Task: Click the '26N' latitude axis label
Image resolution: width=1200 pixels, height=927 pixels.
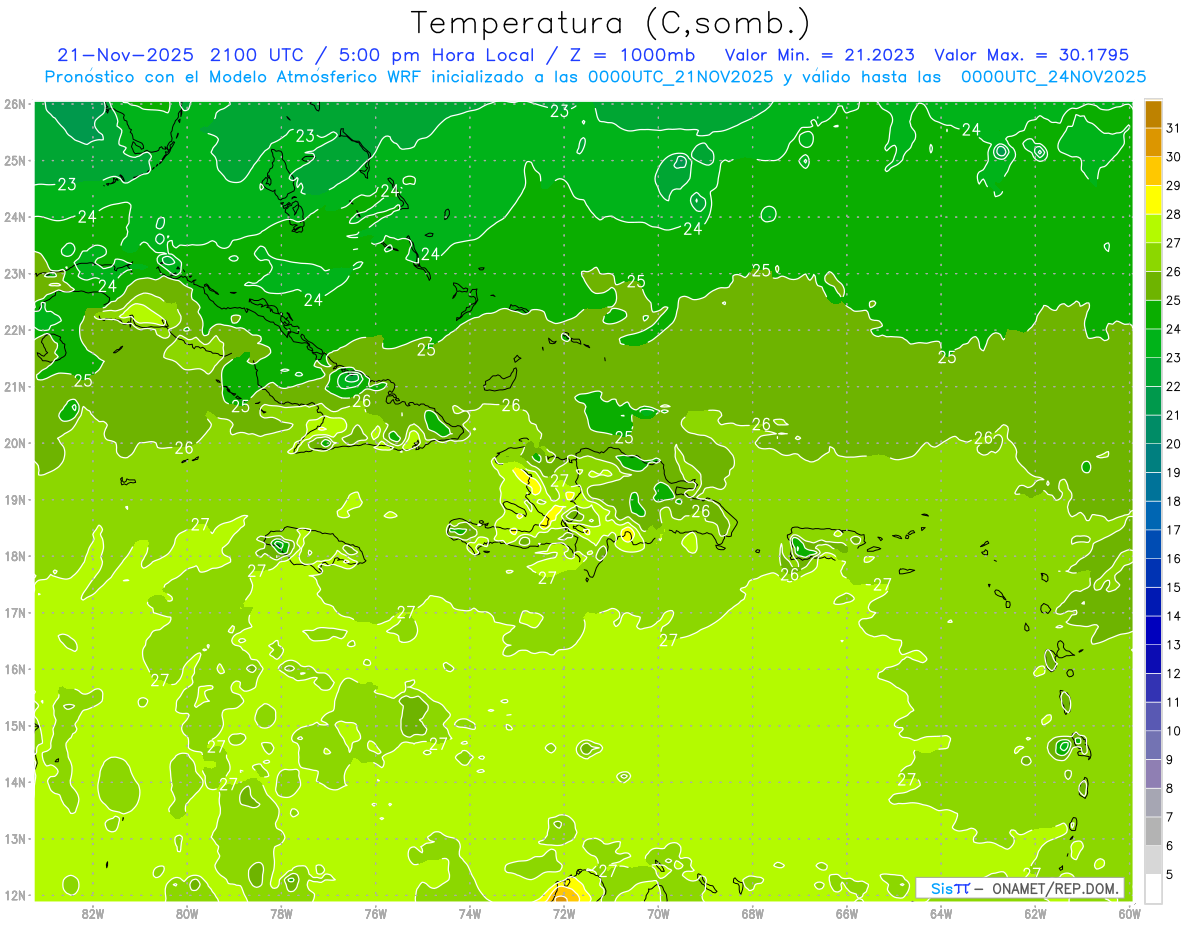Action: point(15,104)
